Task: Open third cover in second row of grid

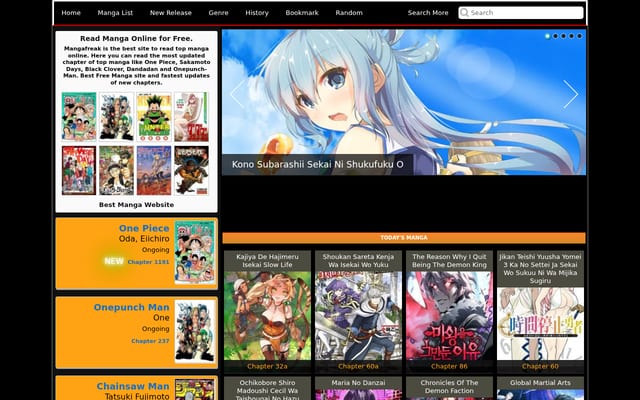Action: pos(154,171)
